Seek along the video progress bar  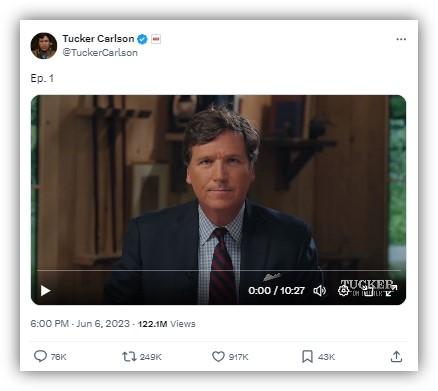point(218,271)
